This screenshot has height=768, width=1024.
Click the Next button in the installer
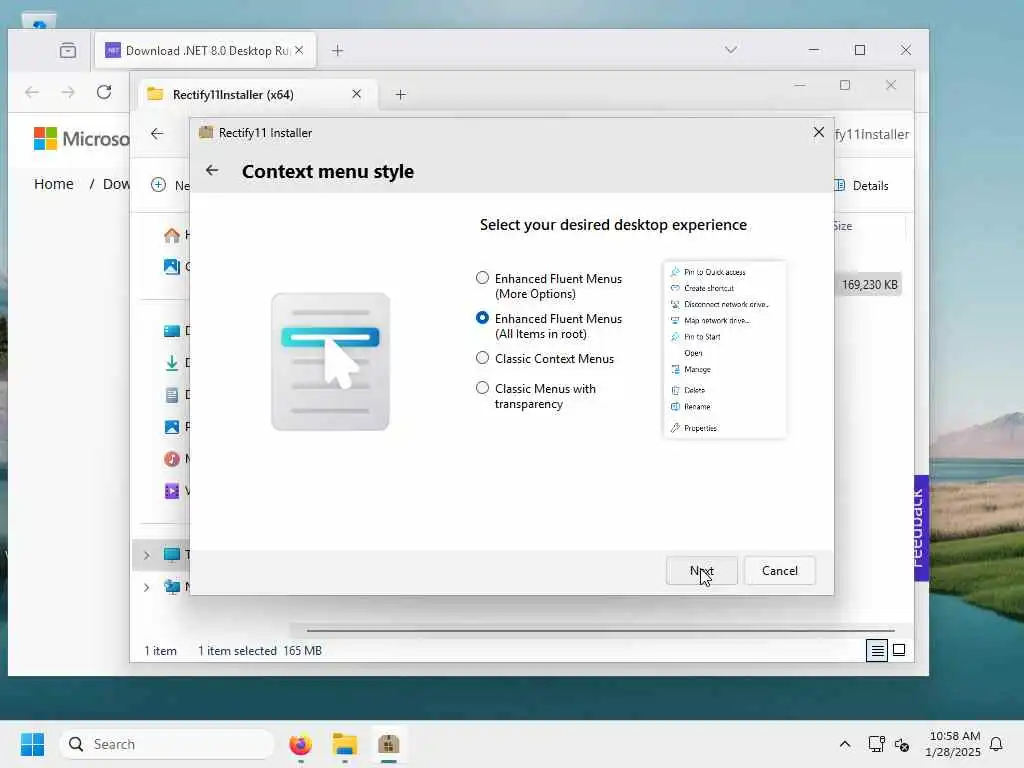pos(702,571)
